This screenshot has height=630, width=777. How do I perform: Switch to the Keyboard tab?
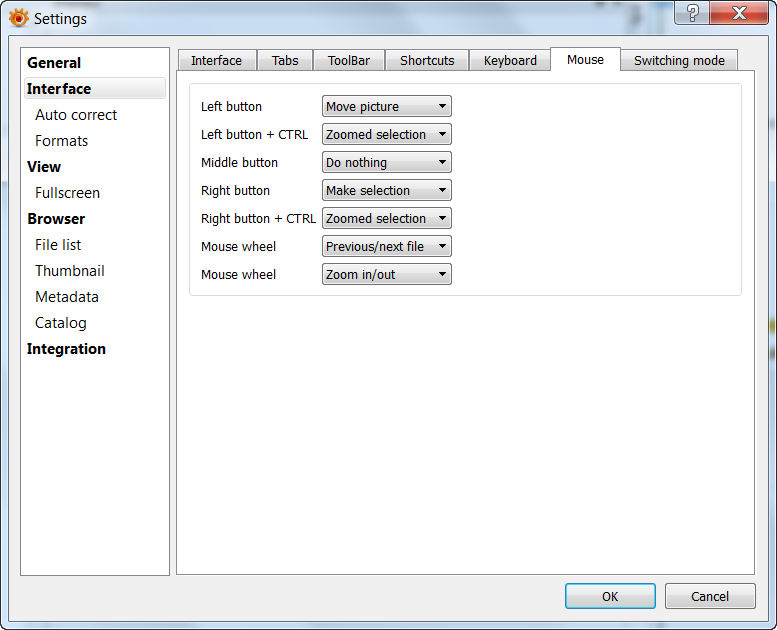point(510,60)
